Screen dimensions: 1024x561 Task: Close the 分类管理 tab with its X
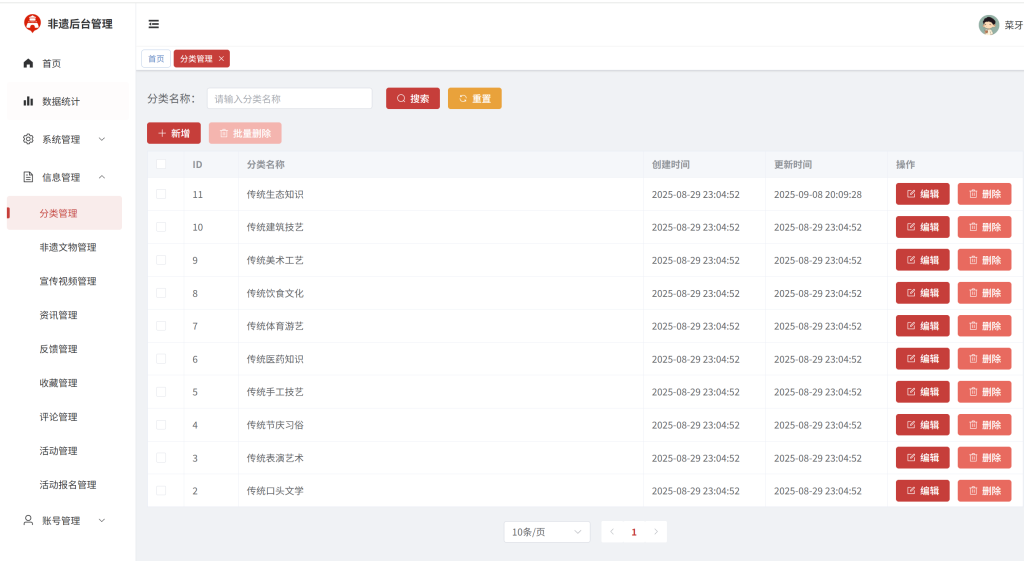221,59
